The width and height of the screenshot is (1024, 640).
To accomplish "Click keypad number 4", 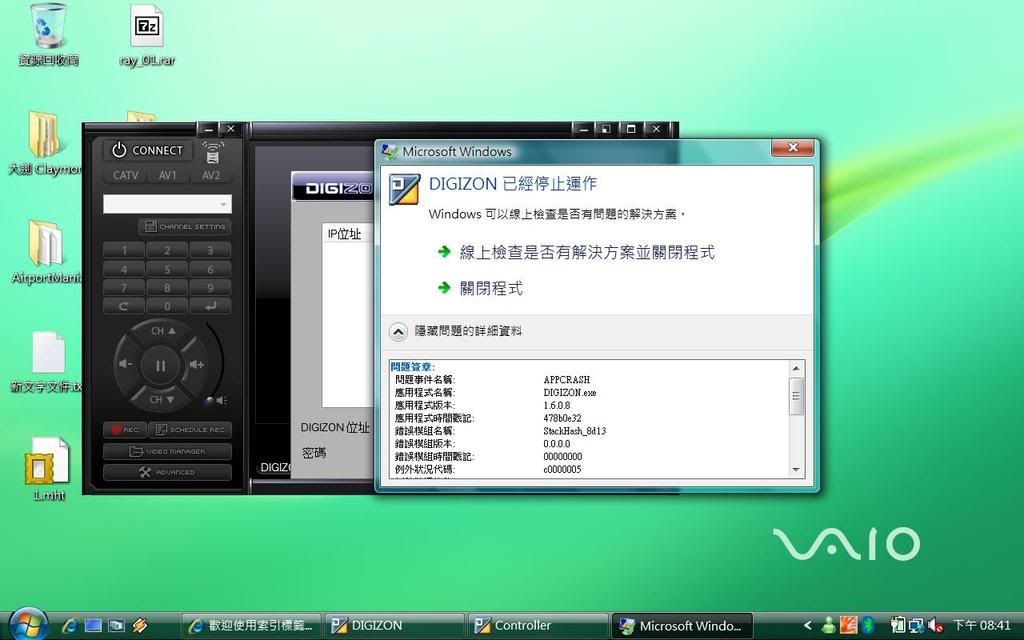I will click(x=124, y=269).
